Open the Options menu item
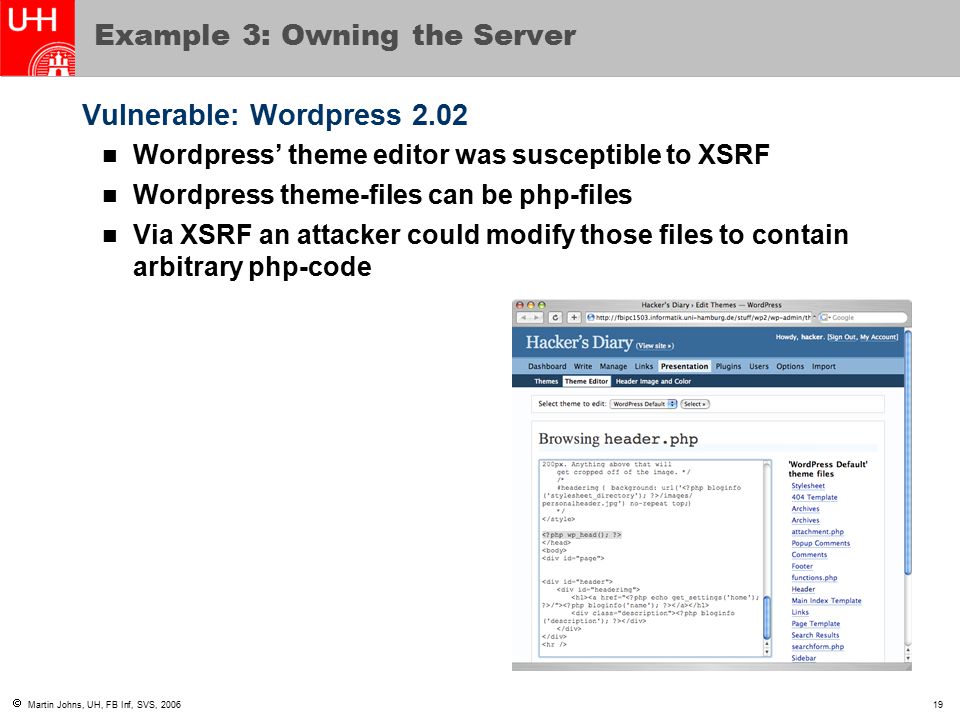Image resolution: width=960 pixels, height=720 pixels. 790,366
